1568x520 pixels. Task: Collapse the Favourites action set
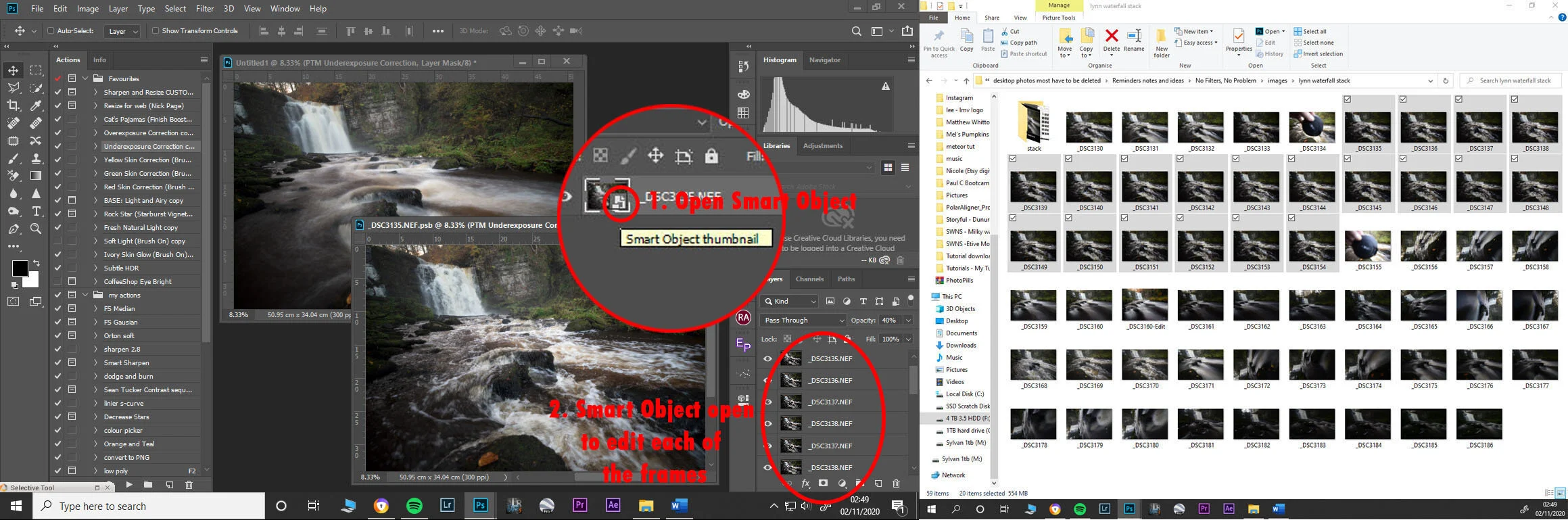coord(86,78)
